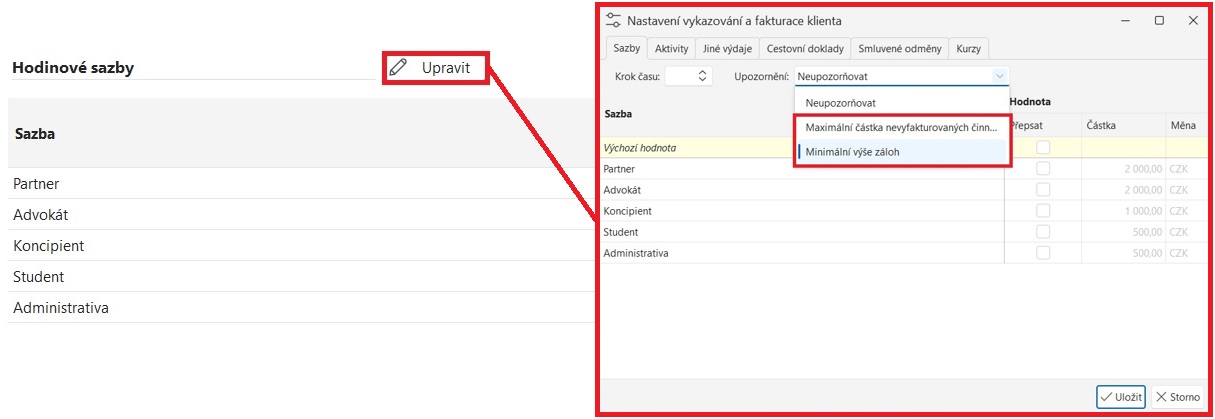Switch to the Kurzy tab
The width and height of the screenshot is (1215, 419).
[968, 48]
